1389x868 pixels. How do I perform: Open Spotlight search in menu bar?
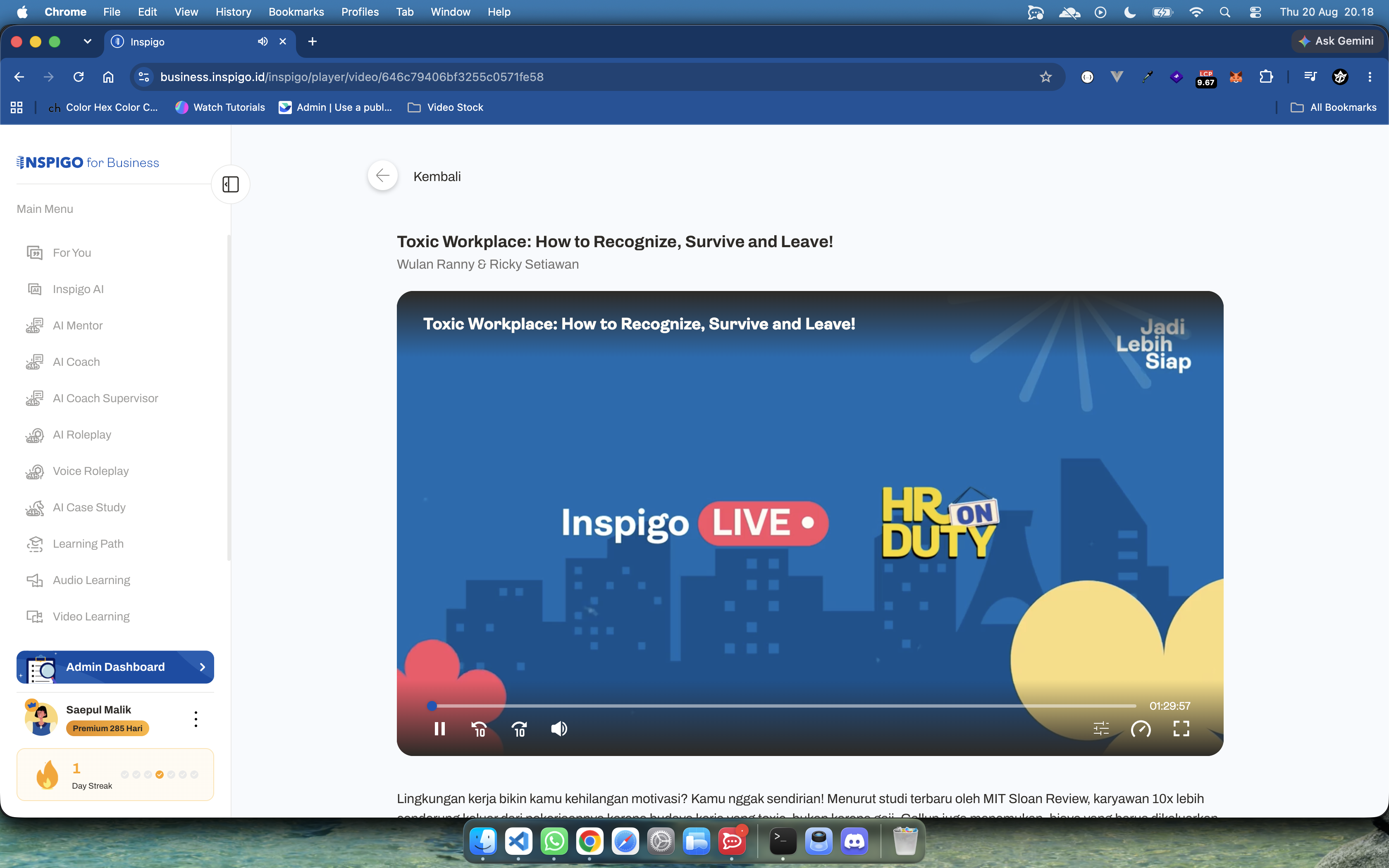1225,12
